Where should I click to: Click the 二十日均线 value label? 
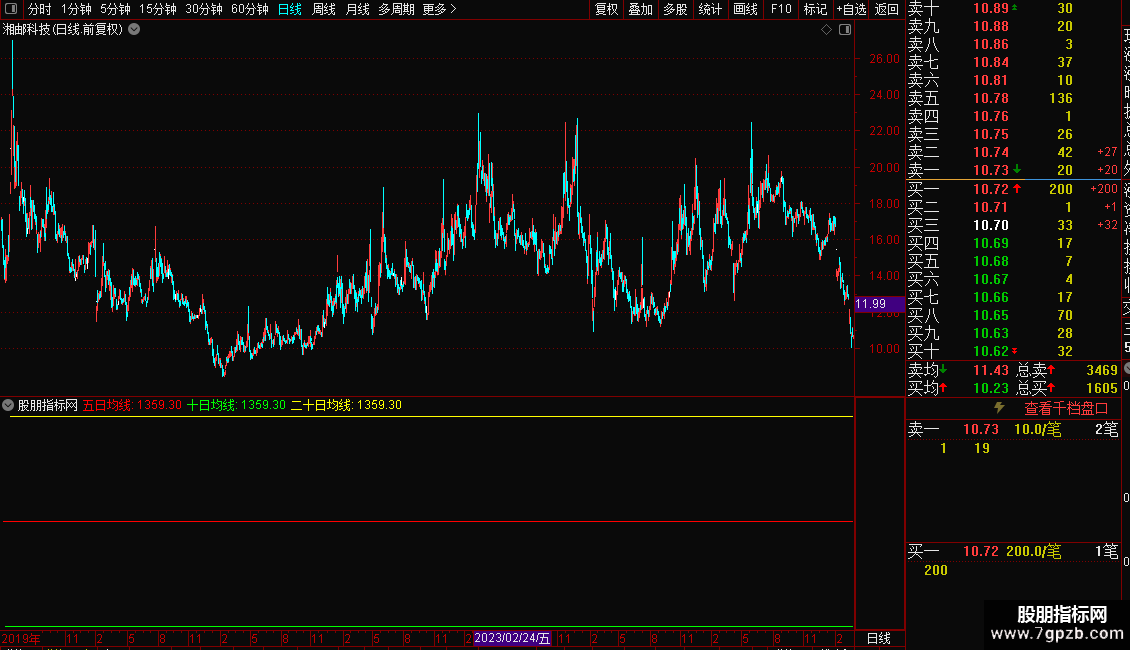(347, 405)
